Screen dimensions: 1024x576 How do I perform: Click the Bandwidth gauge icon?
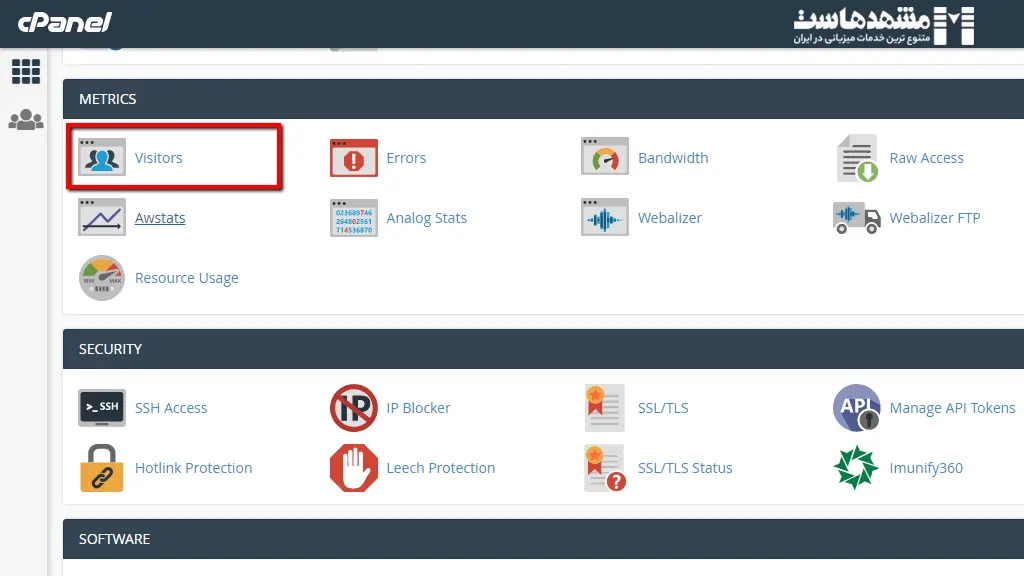[x=605, y=158]
